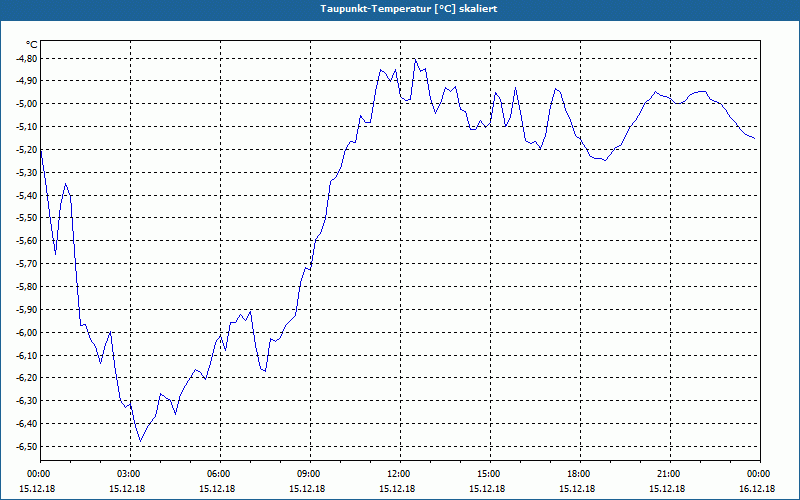
Task: Click the °C unit label
Action: (32, 45)
